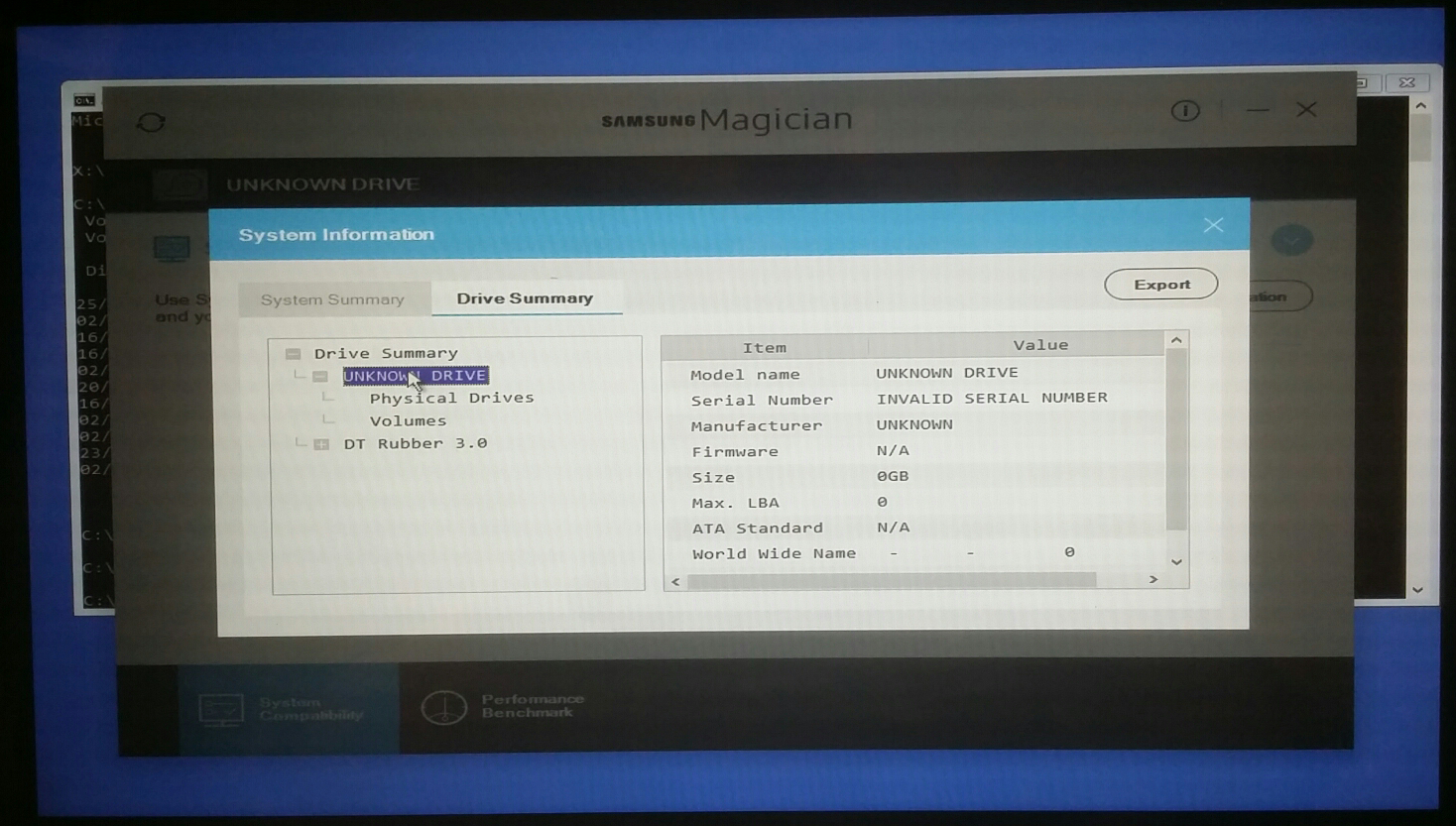Select the Drive Summary tab
The image size is (1456, 826).
pos(526,297)
